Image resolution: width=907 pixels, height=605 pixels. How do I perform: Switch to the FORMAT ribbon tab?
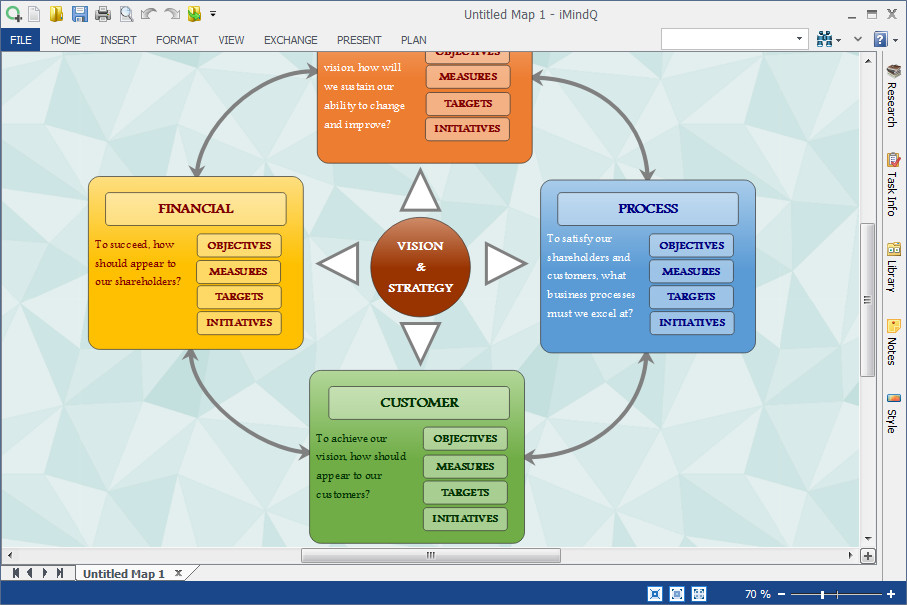pyautogui.click(x=177, y=40)
